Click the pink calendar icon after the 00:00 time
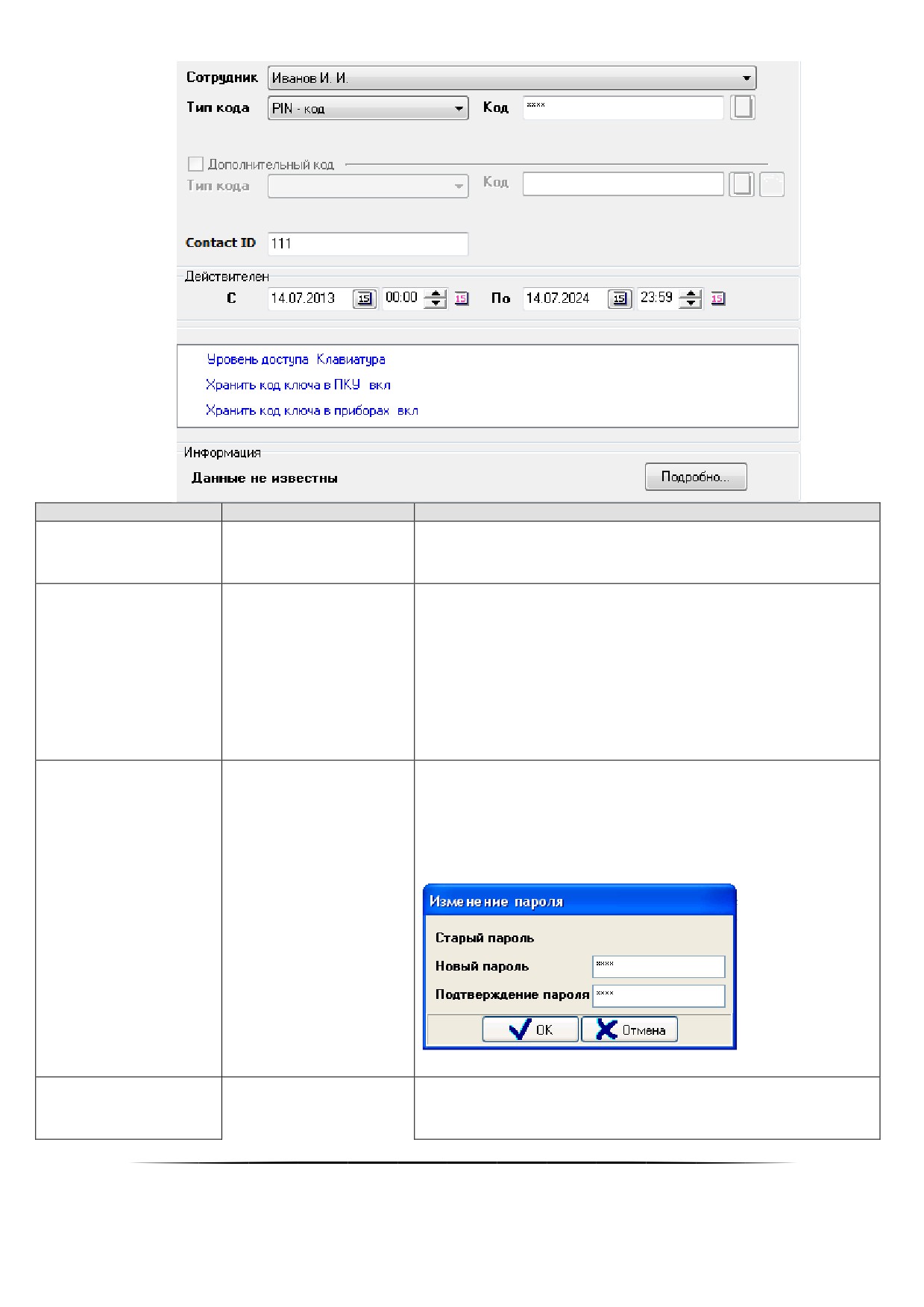 pos(462,298)
